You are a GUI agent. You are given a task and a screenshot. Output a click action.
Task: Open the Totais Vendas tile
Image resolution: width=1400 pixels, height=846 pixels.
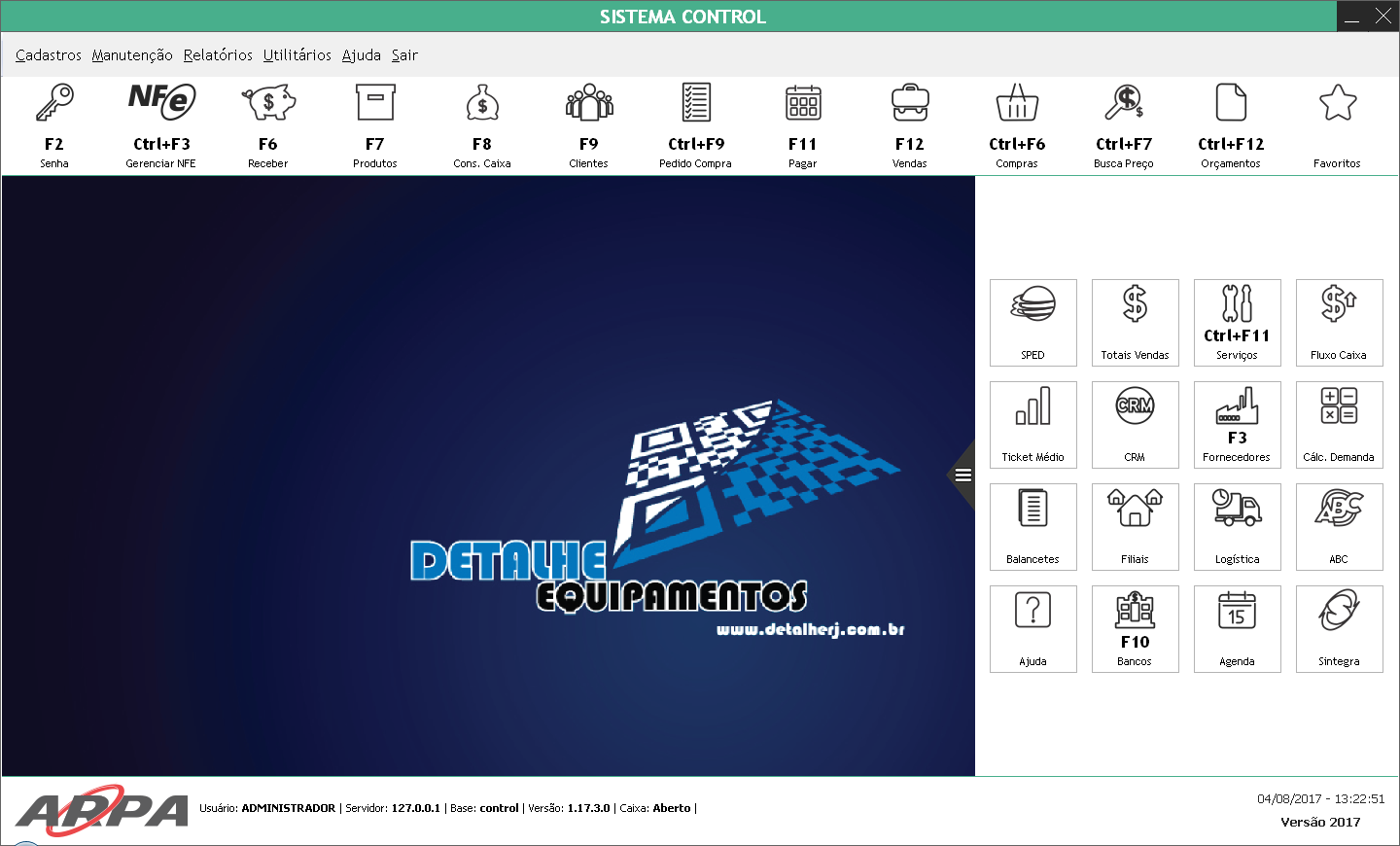pyautogui.click(x=1136, y=323)
